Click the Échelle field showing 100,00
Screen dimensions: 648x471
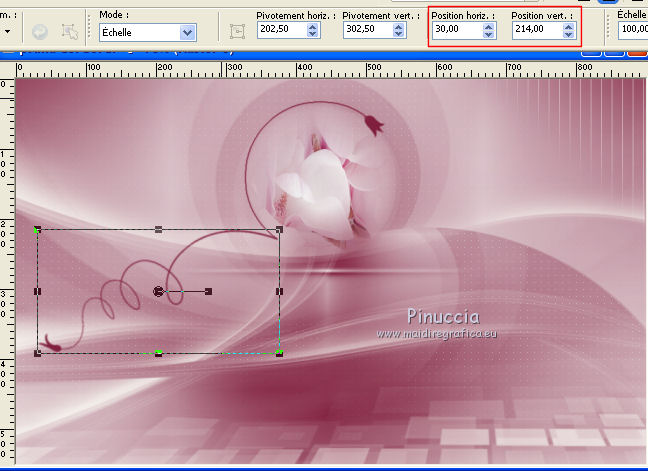(x=633, y=30)
